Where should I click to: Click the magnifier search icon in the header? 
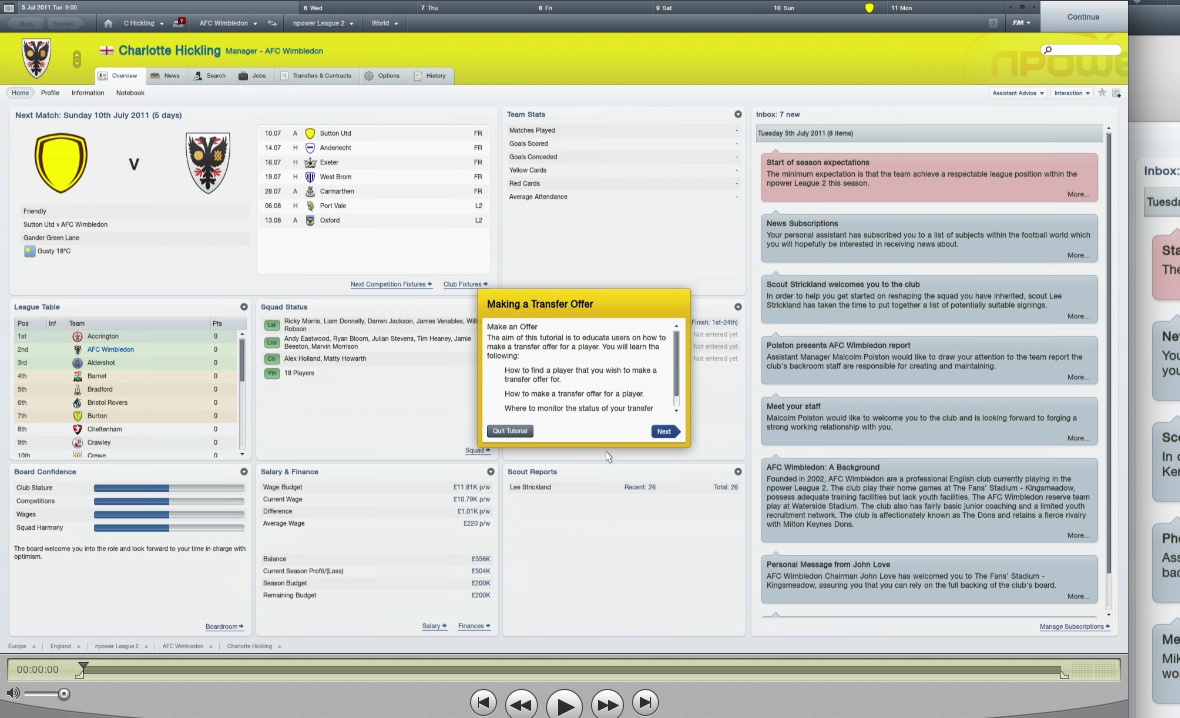click(1047, 50)
